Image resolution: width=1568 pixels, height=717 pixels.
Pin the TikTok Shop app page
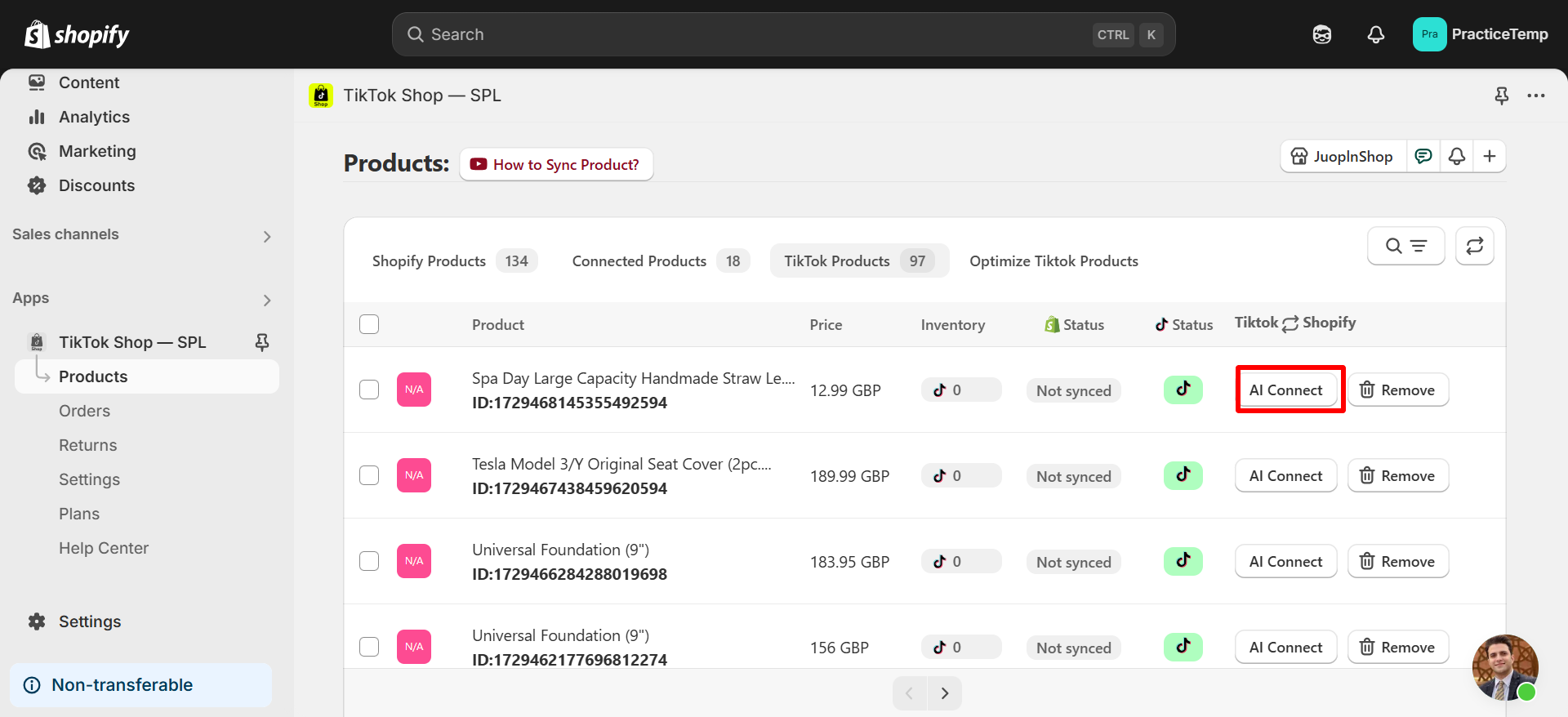click(x=1501, y=96)
